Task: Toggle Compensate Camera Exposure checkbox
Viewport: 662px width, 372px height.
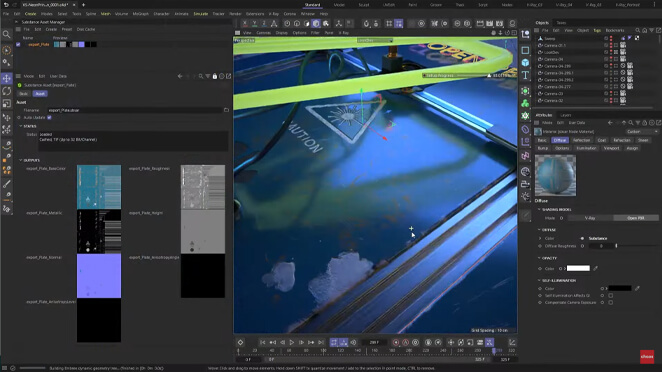Action: (610, 302)
